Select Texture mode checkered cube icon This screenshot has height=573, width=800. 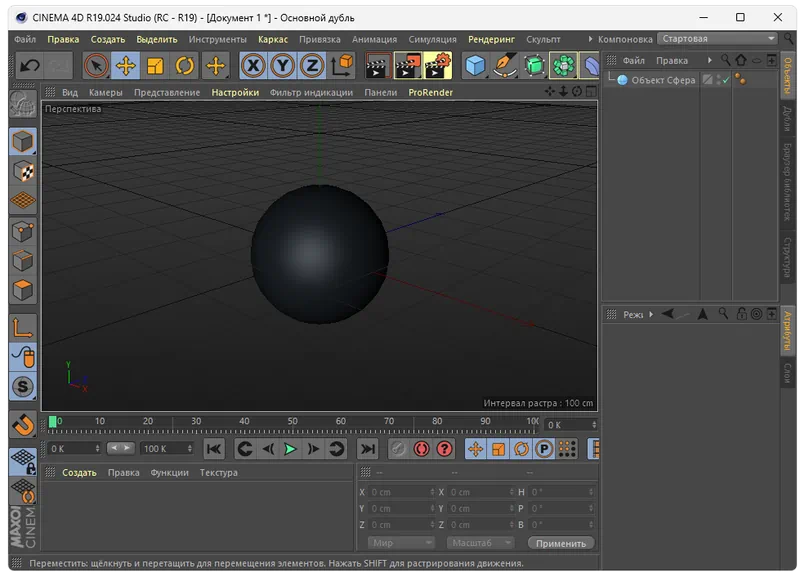tap(23, 171)
